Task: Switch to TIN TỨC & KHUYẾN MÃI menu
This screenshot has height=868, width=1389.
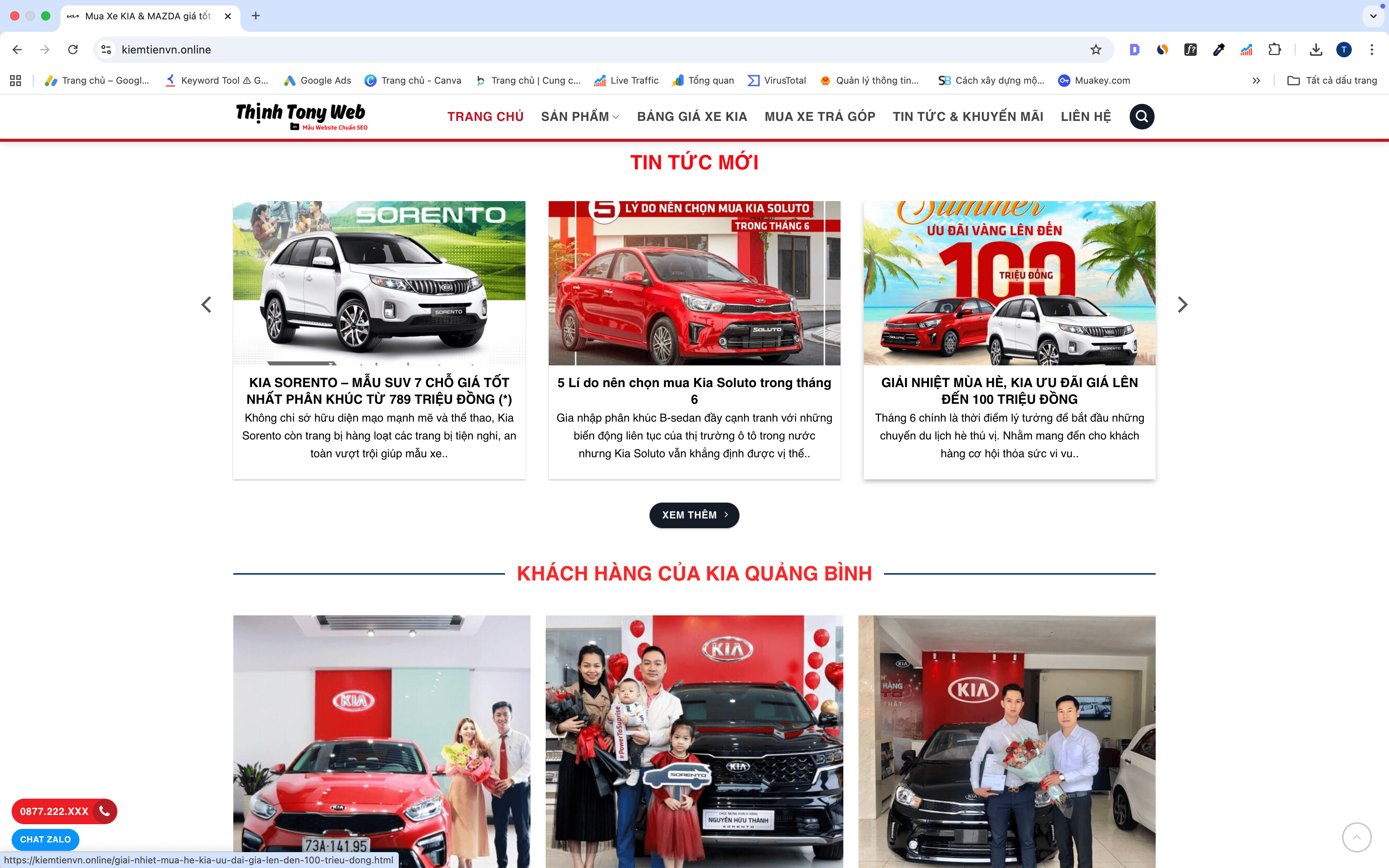Action: (x=968, y=117)
